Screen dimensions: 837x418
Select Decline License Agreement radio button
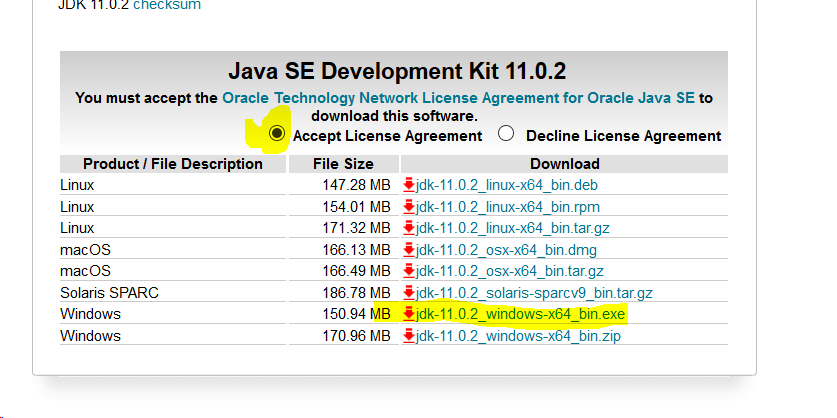[x=506, y=133]
